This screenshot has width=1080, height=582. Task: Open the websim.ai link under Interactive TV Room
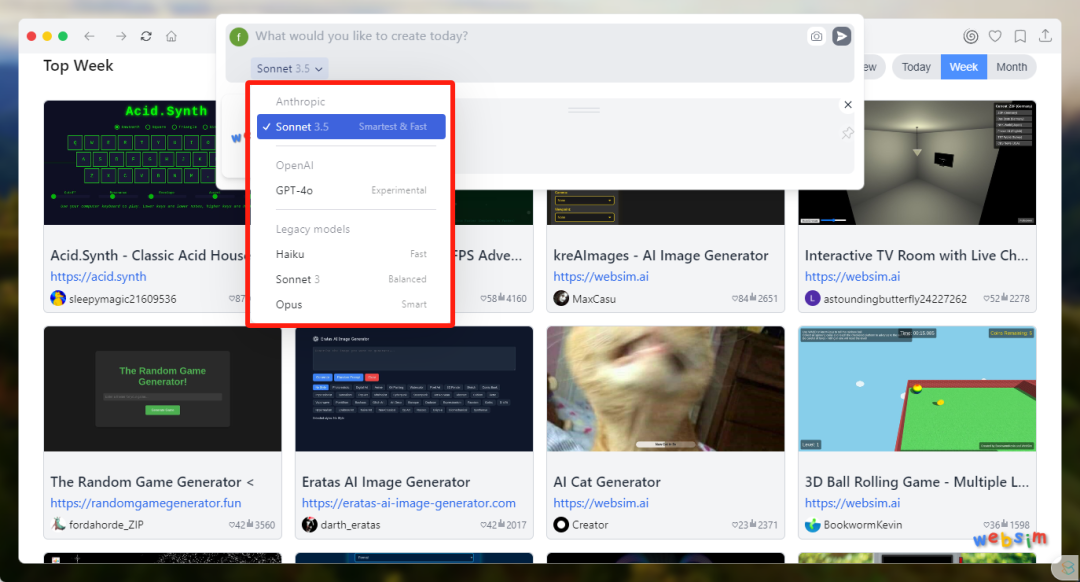click(x=853, y=276)
